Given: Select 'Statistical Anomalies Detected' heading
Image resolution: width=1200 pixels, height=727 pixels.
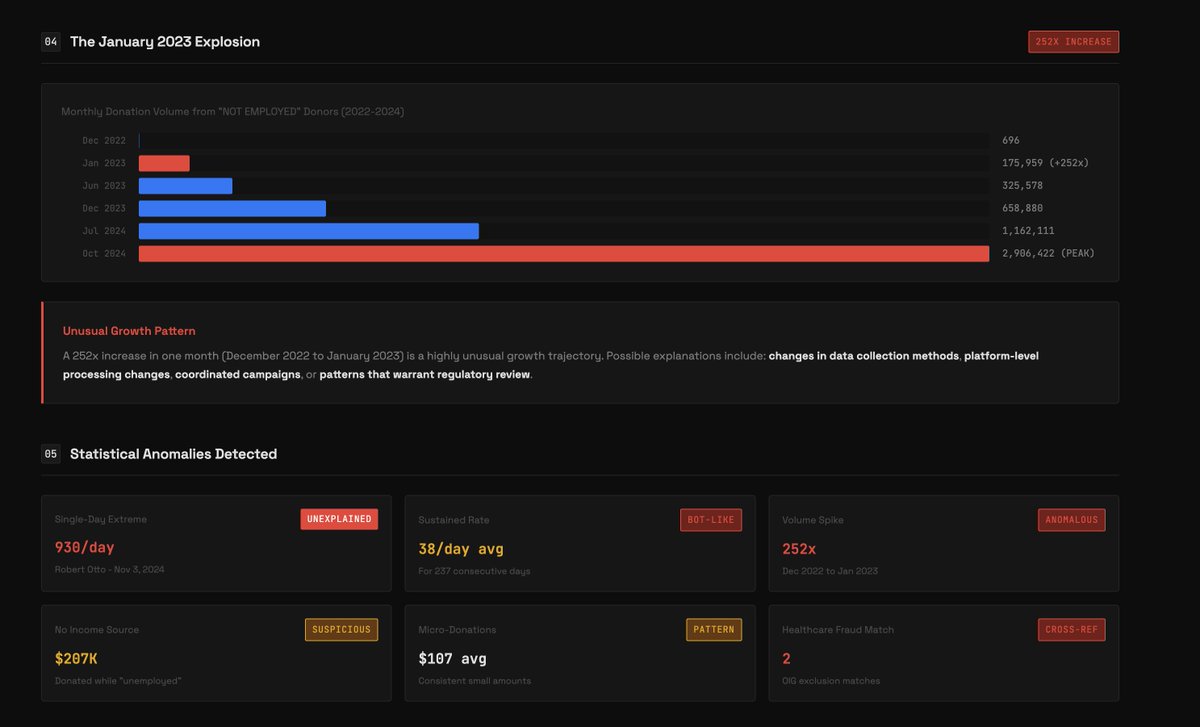Looking at the screenshot, I should point(173,454).
